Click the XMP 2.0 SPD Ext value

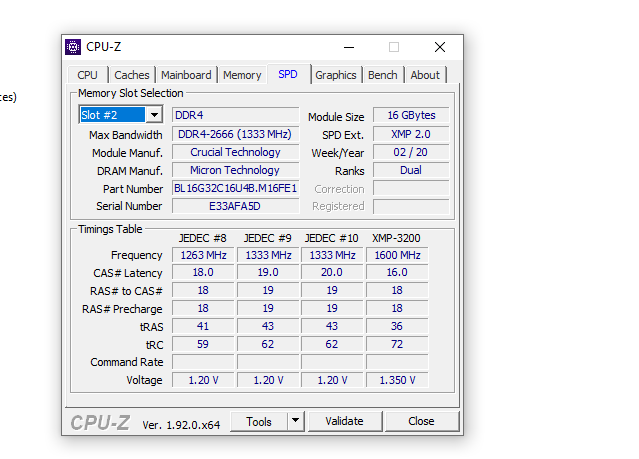point(411,134)
